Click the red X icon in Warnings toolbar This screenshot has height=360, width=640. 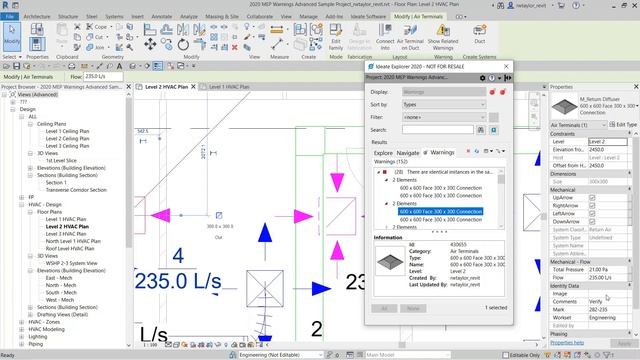[468, 151]
